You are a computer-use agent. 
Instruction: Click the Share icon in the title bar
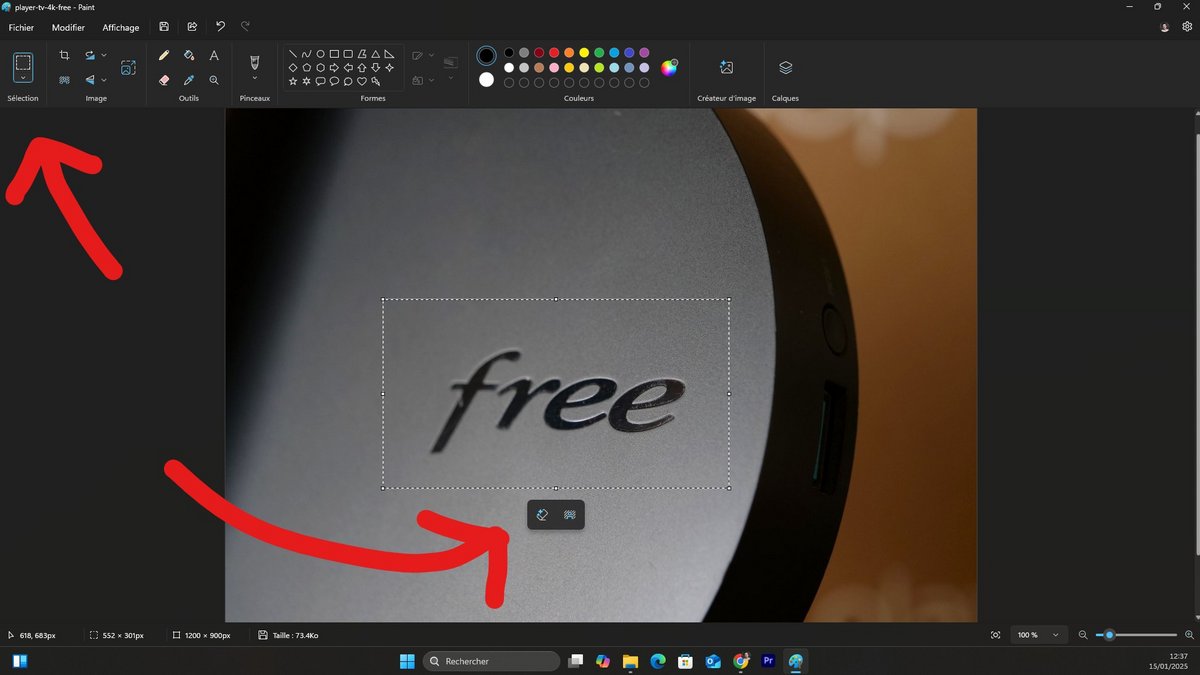(192, 27)
